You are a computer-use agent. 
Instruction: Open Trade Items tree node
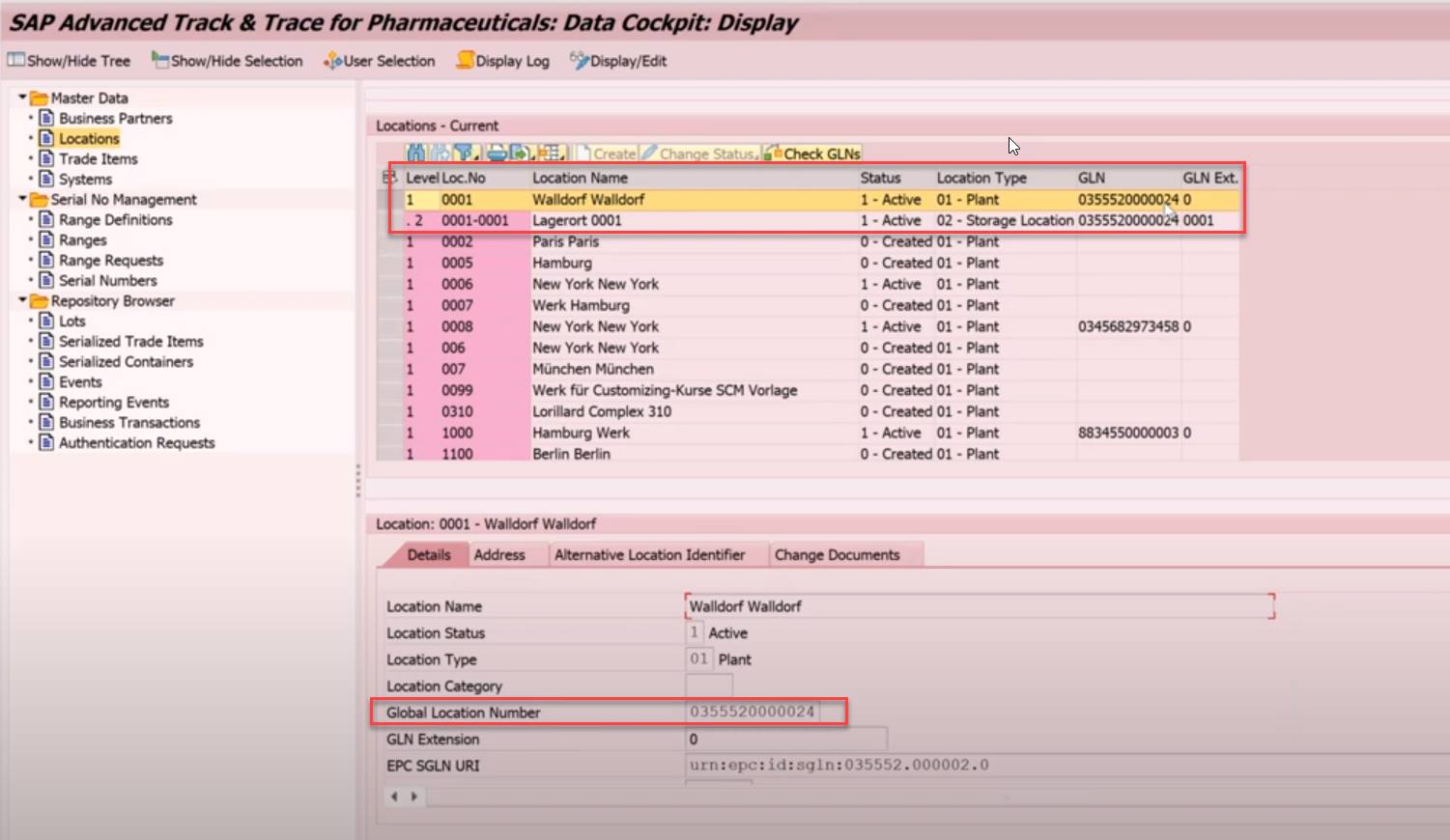coord(98,158)
